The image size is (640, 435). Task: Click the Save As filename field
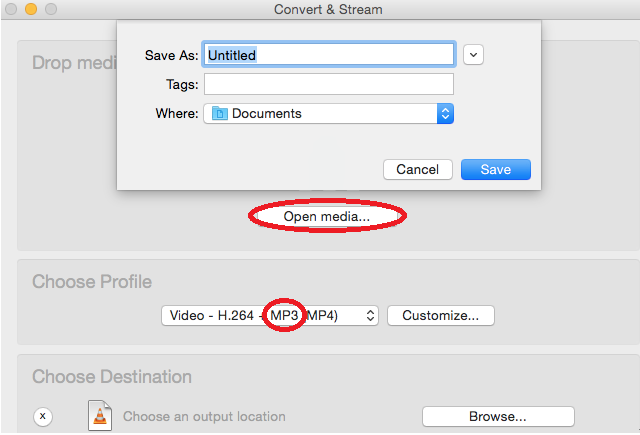click(329, 54)
